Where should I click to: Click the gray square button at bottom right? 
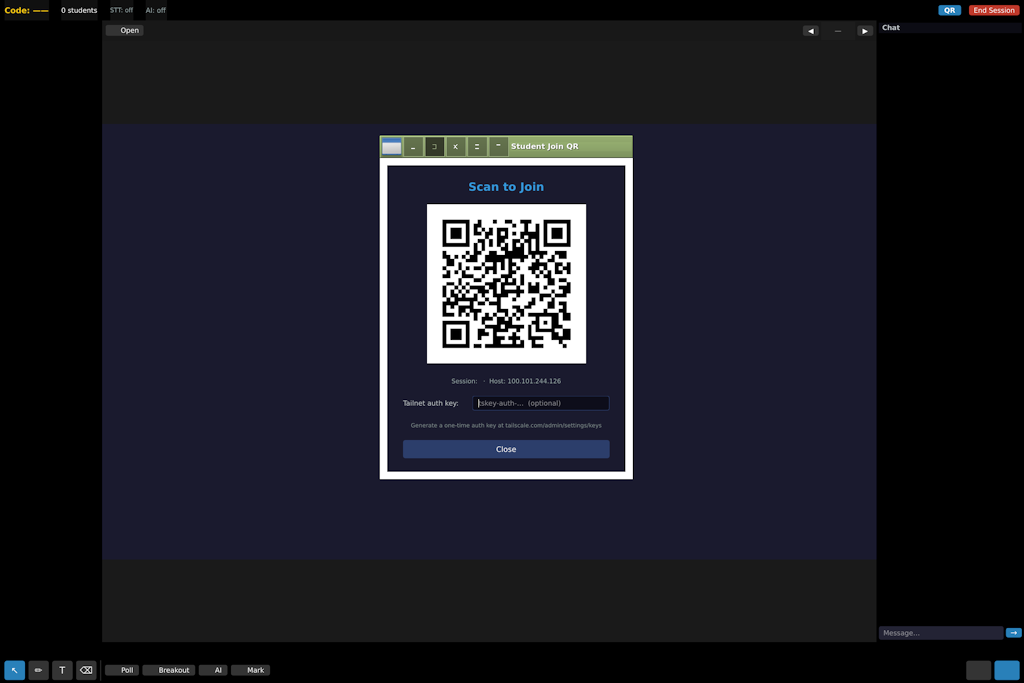pyautogui.click(x=978, y=670)
